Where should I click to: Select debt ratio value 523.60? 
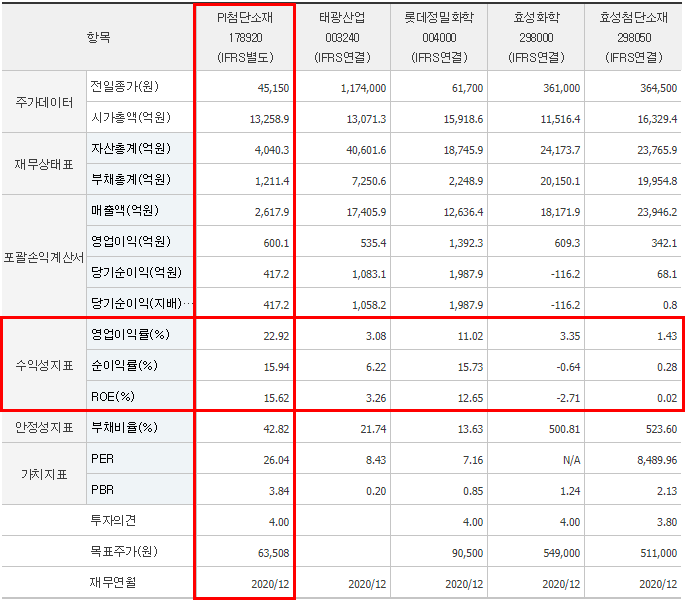tap(662, 429)
